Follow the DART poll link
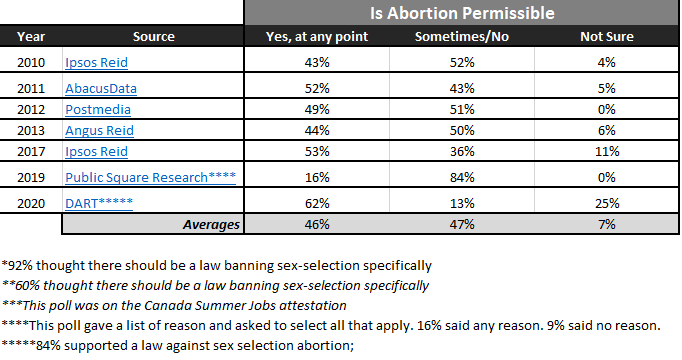 pyautogui.click(x=99, y=203)
